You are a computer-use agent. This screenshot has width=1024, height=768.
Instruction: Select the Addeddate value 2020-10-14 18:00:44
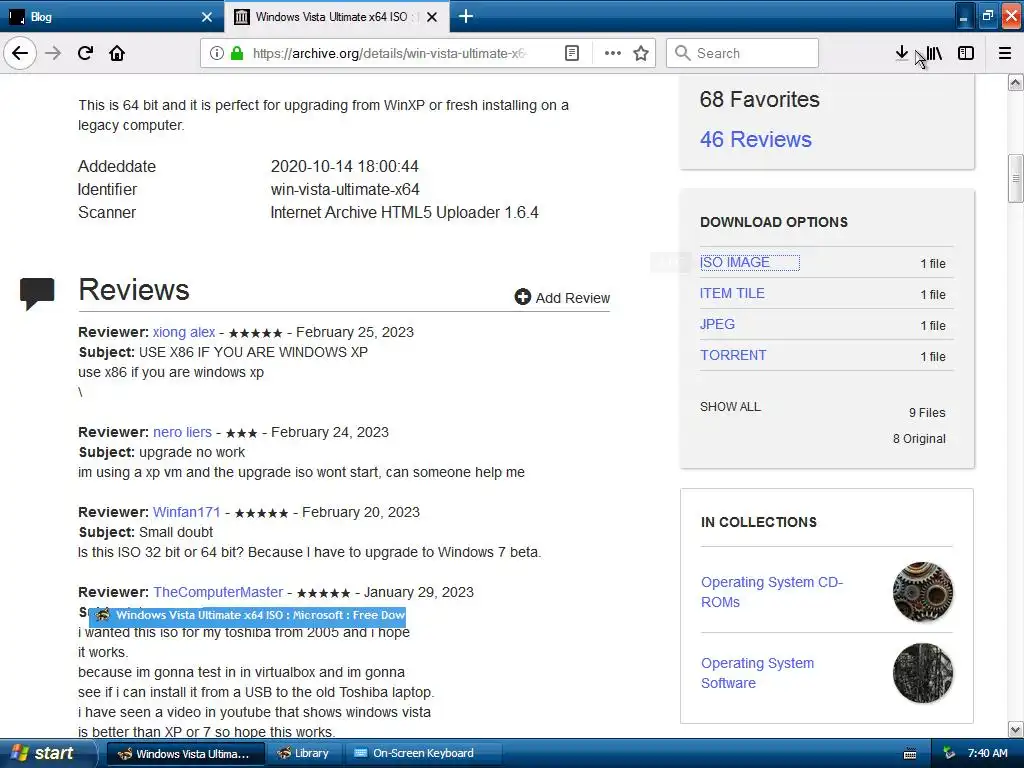344,167
